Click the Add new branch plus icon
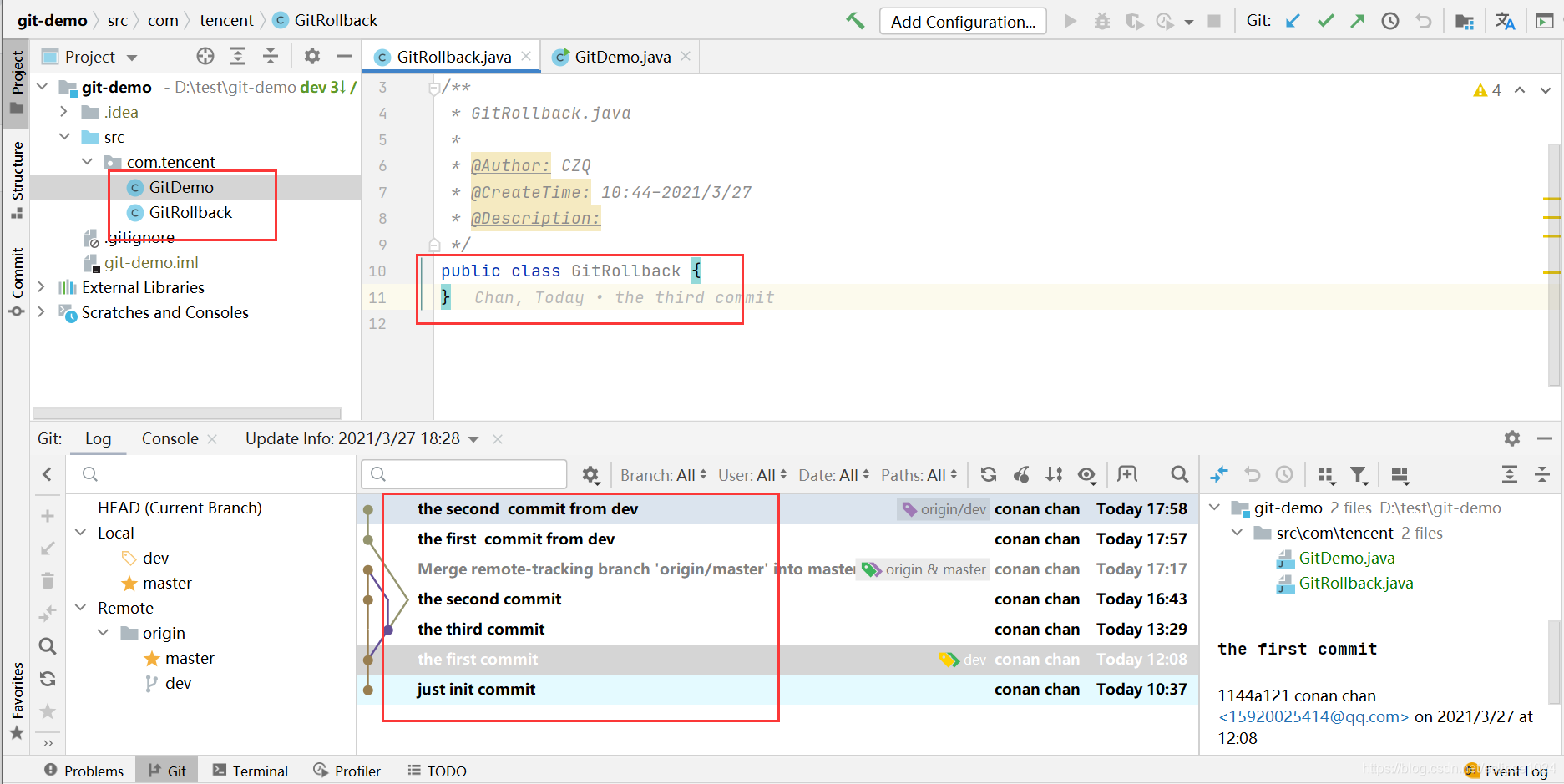 point(48,516)
